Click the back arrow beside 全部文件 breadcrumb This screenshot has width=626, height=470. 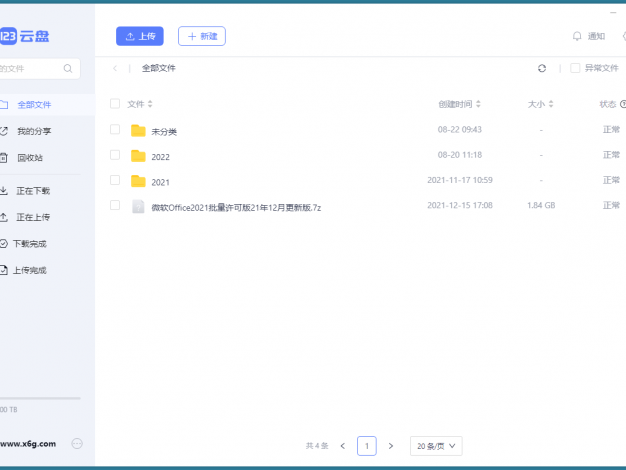pyautogui.click(x=115, y=68)
